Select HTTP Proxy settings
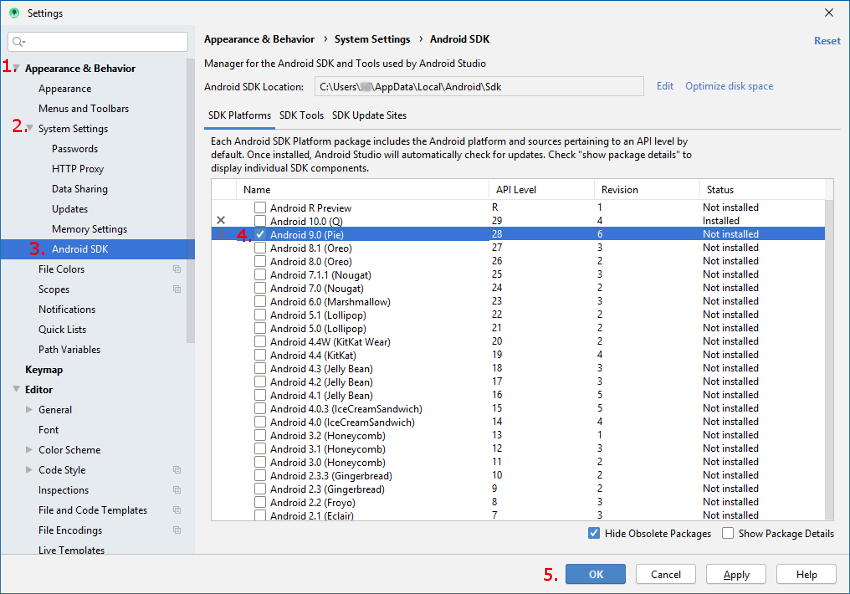The image size is (850, 594). 78,169
